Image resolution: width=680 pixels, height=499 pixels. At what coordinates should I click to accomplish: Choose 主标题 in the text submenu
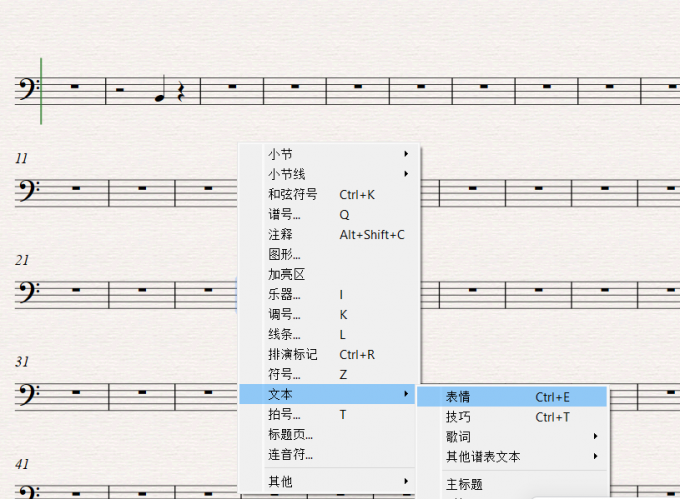click(512, 484)
